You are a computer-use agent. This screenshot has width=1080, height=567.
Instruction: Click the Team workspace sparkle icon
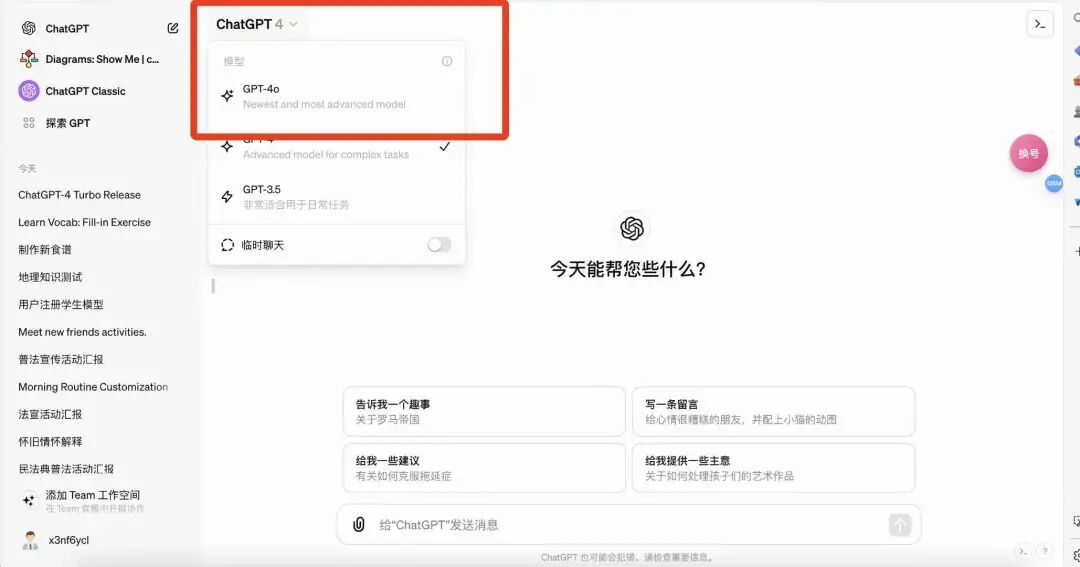(29, 500)
